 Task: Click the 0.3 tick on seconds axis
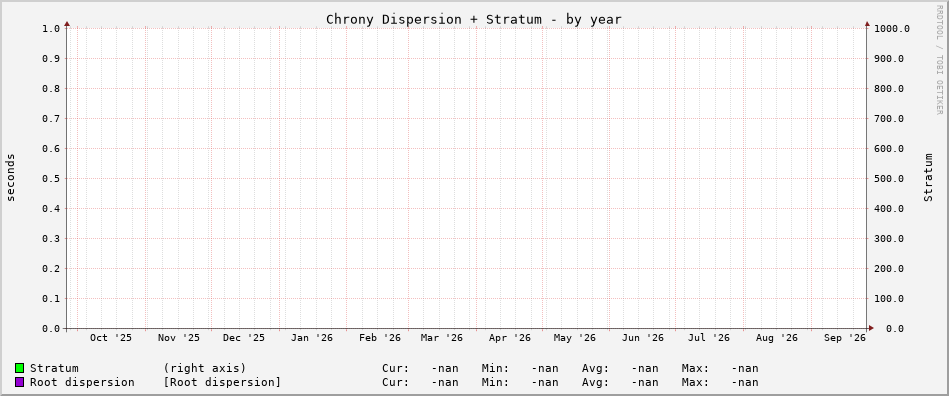(51, 239)
